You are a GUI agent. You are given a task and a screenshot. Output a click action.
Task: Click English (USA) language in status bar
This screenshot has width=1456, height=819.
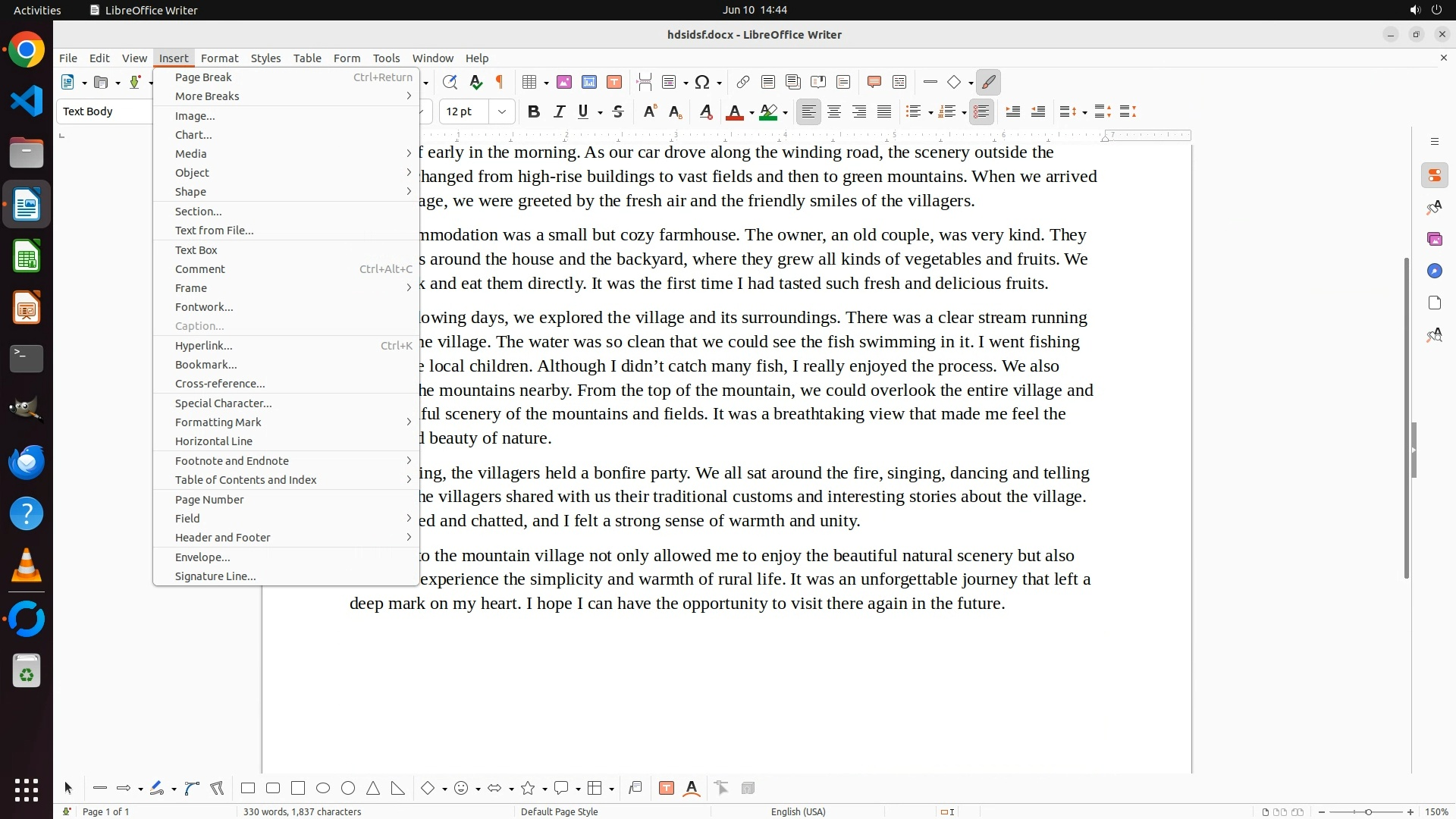click(798, 811)
